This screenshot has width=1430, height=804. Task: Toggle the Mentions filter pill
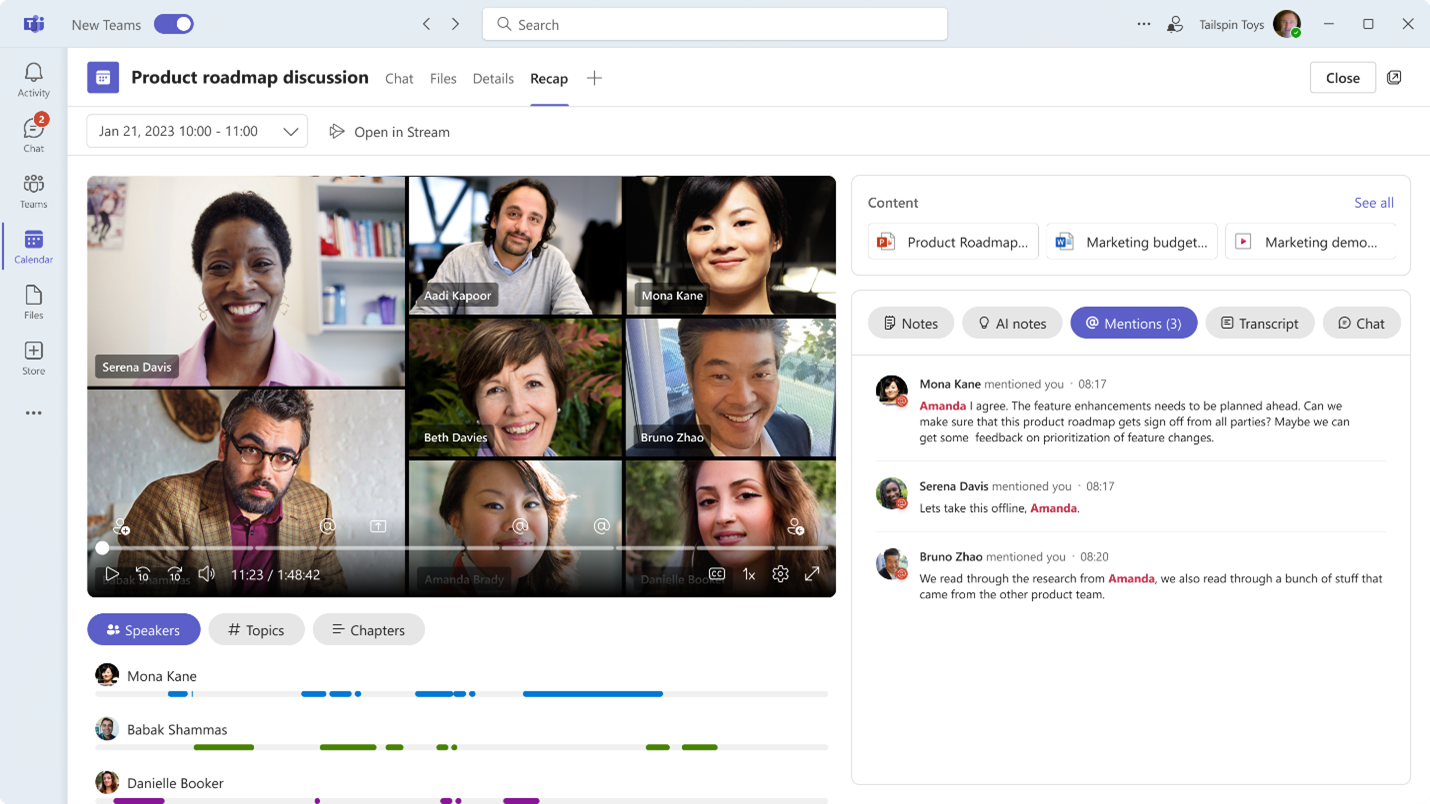point(1134,322)
